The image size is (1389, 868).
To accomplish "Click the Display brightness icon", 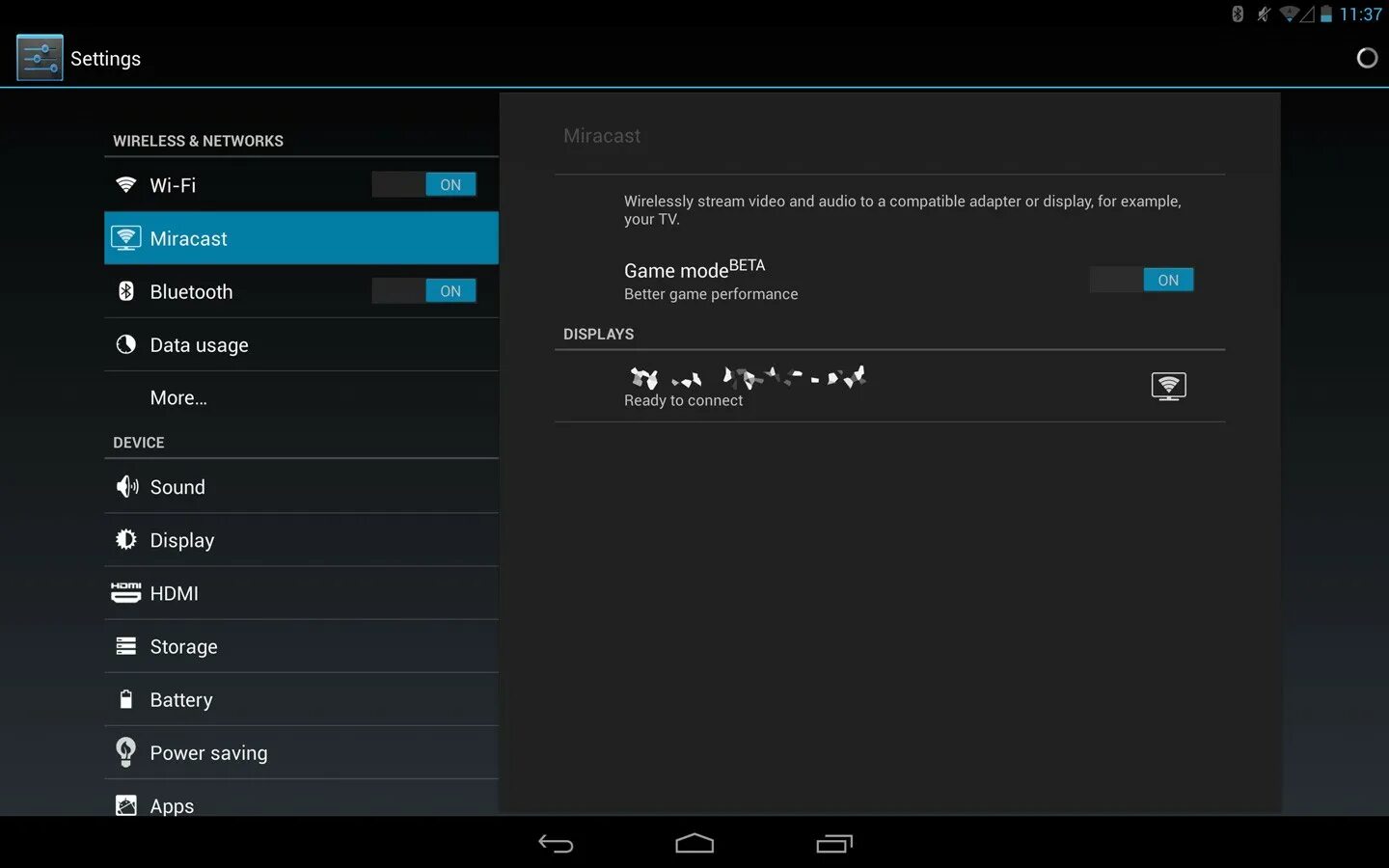I will 125,539.
